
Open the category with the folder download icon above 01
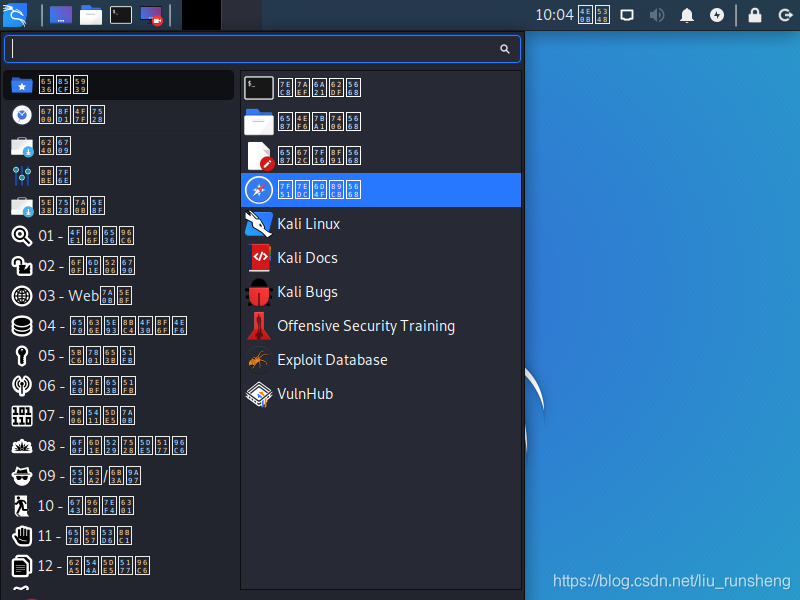[x=118, y=206]
